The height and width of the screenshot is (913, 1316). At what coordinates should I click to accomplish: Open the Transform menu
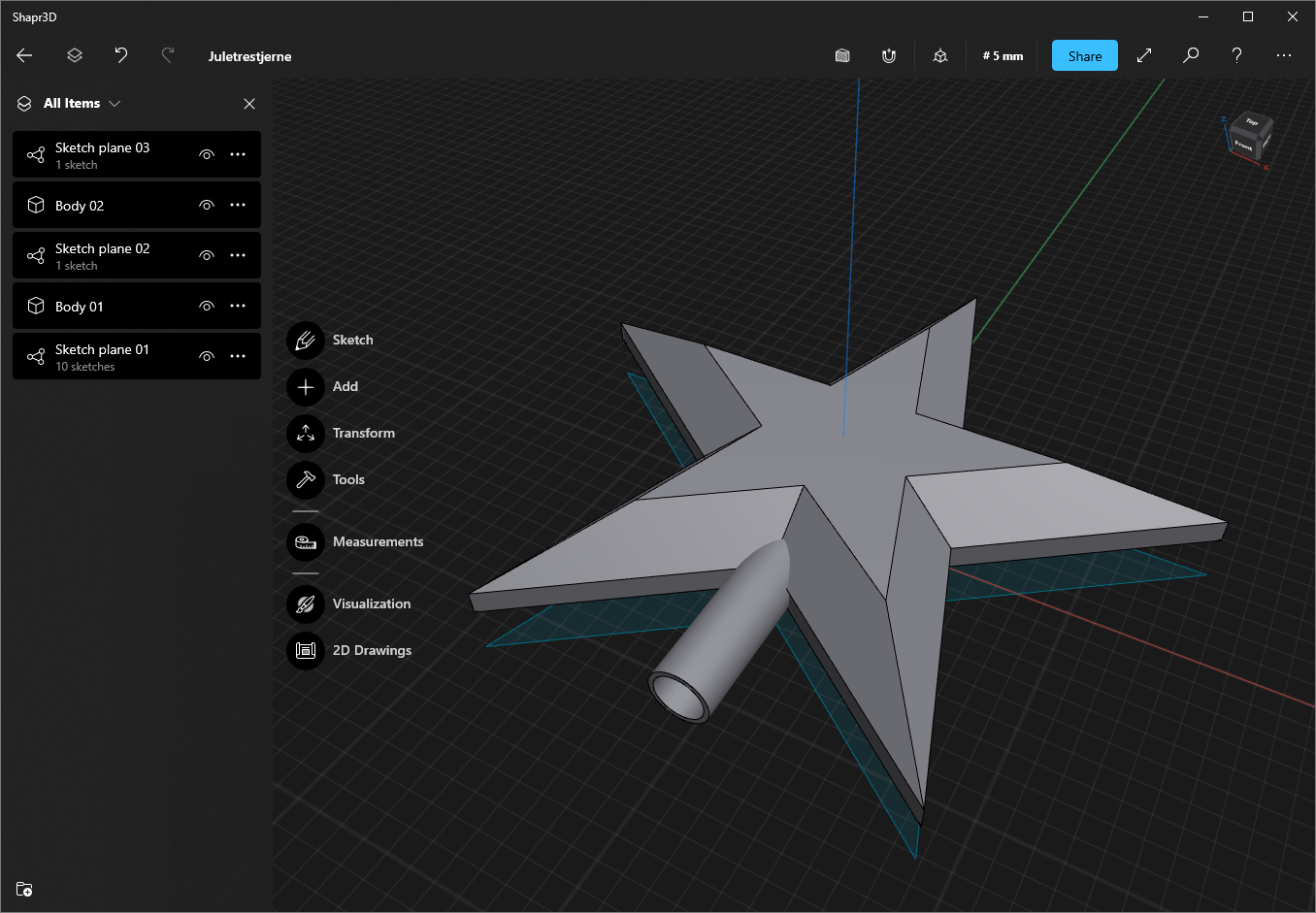[306, 434]
